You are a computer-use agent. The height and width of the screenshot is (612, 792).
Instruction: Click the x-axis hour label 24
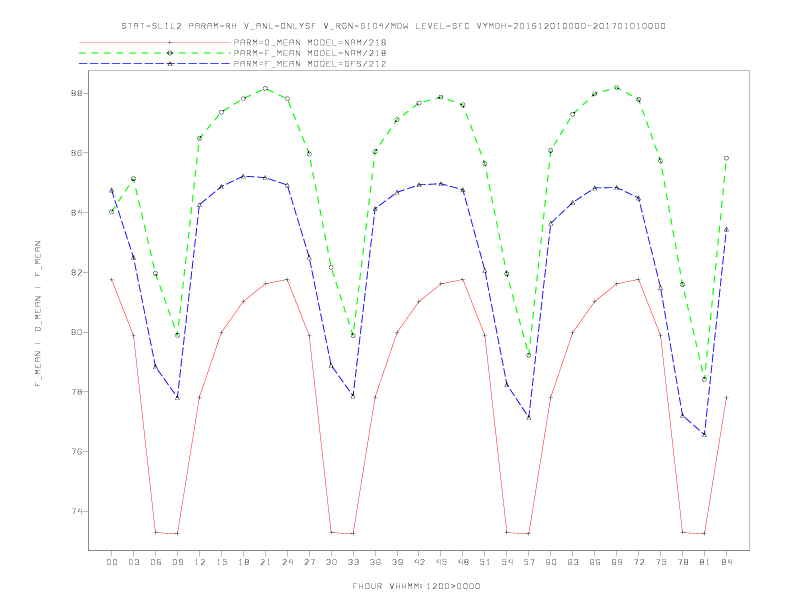[287, 562]
